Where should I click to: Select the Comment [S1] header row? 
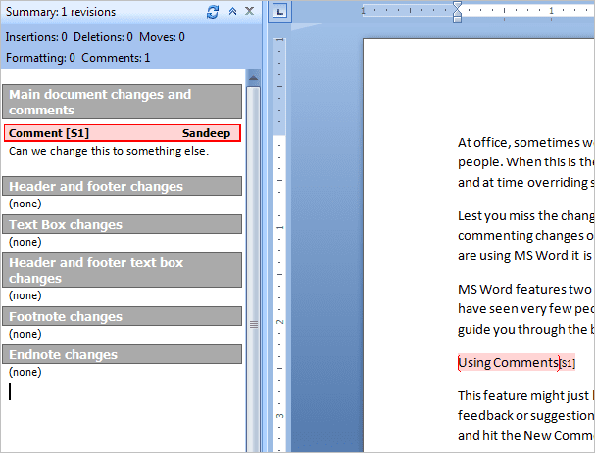(x=122, y=133)
